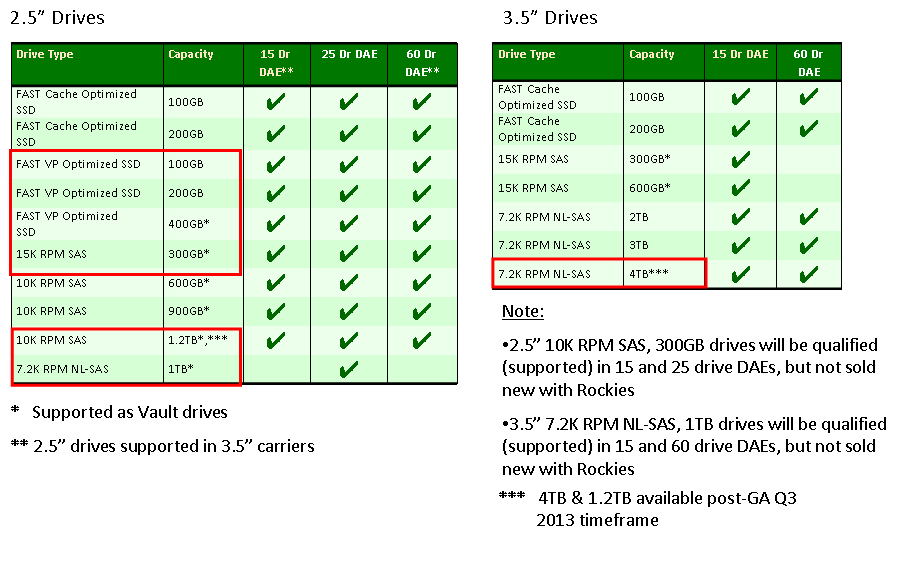
Task: Click 900GB* row checkmark under 15 Dr DAE**
Action: pyautogui.click(x=276, y=312)
